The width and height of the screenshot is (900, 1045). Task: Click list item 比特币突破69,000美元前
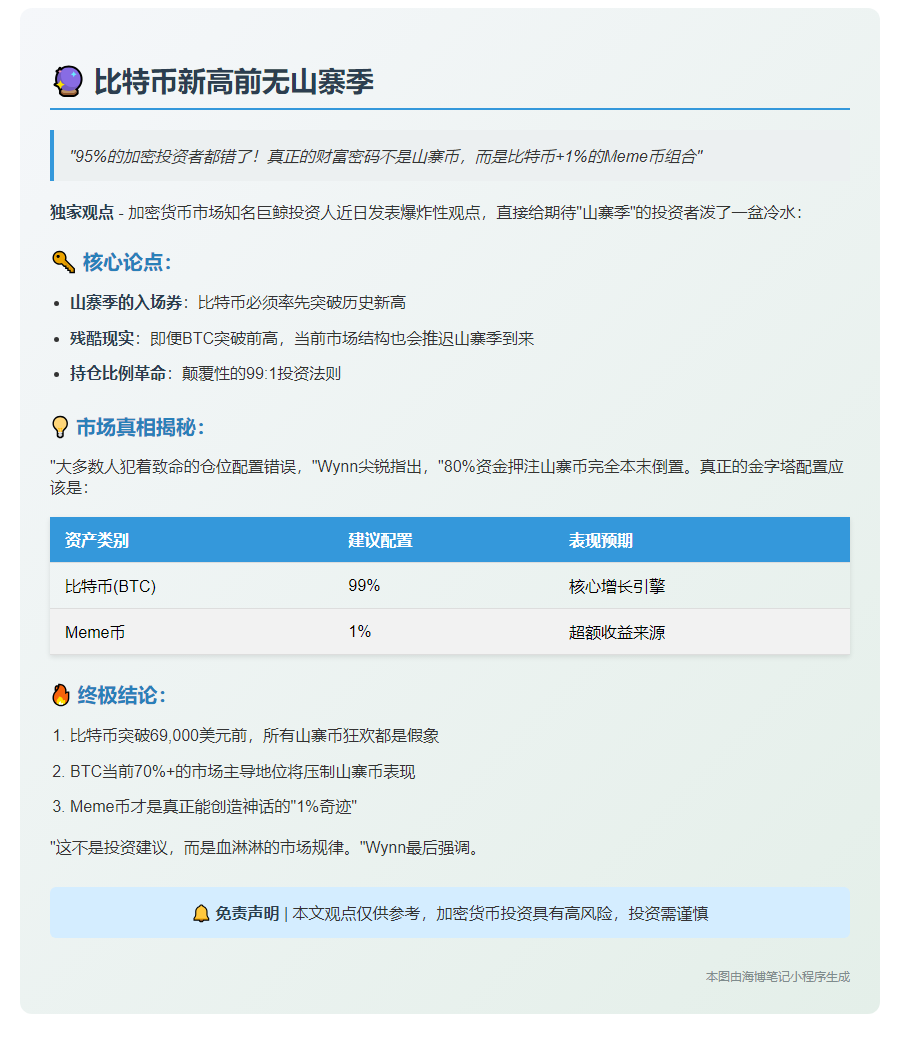[x=254, y=736]
